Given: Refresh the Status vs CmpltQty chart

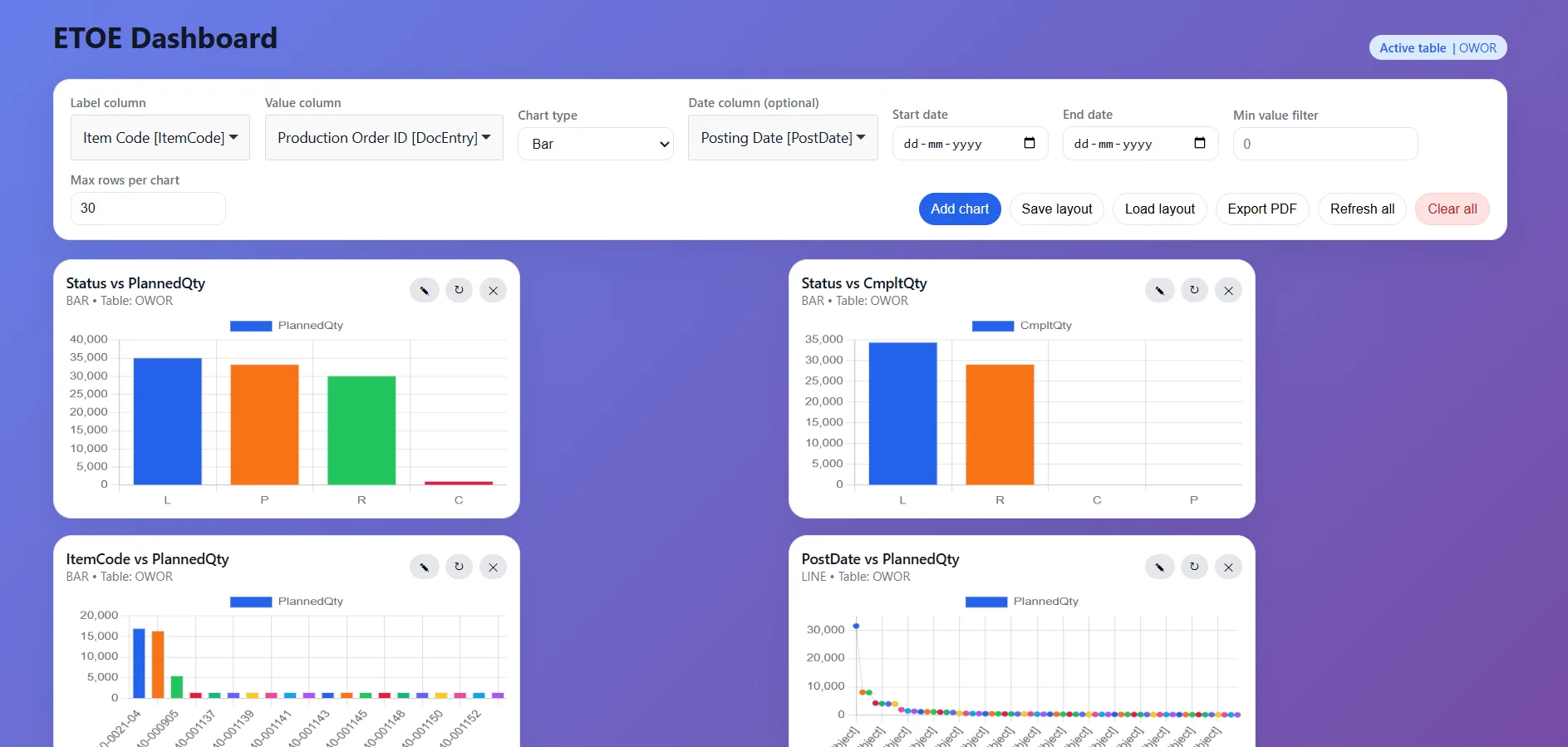Looking at the screenshot, I should (x=1194, y=290).
